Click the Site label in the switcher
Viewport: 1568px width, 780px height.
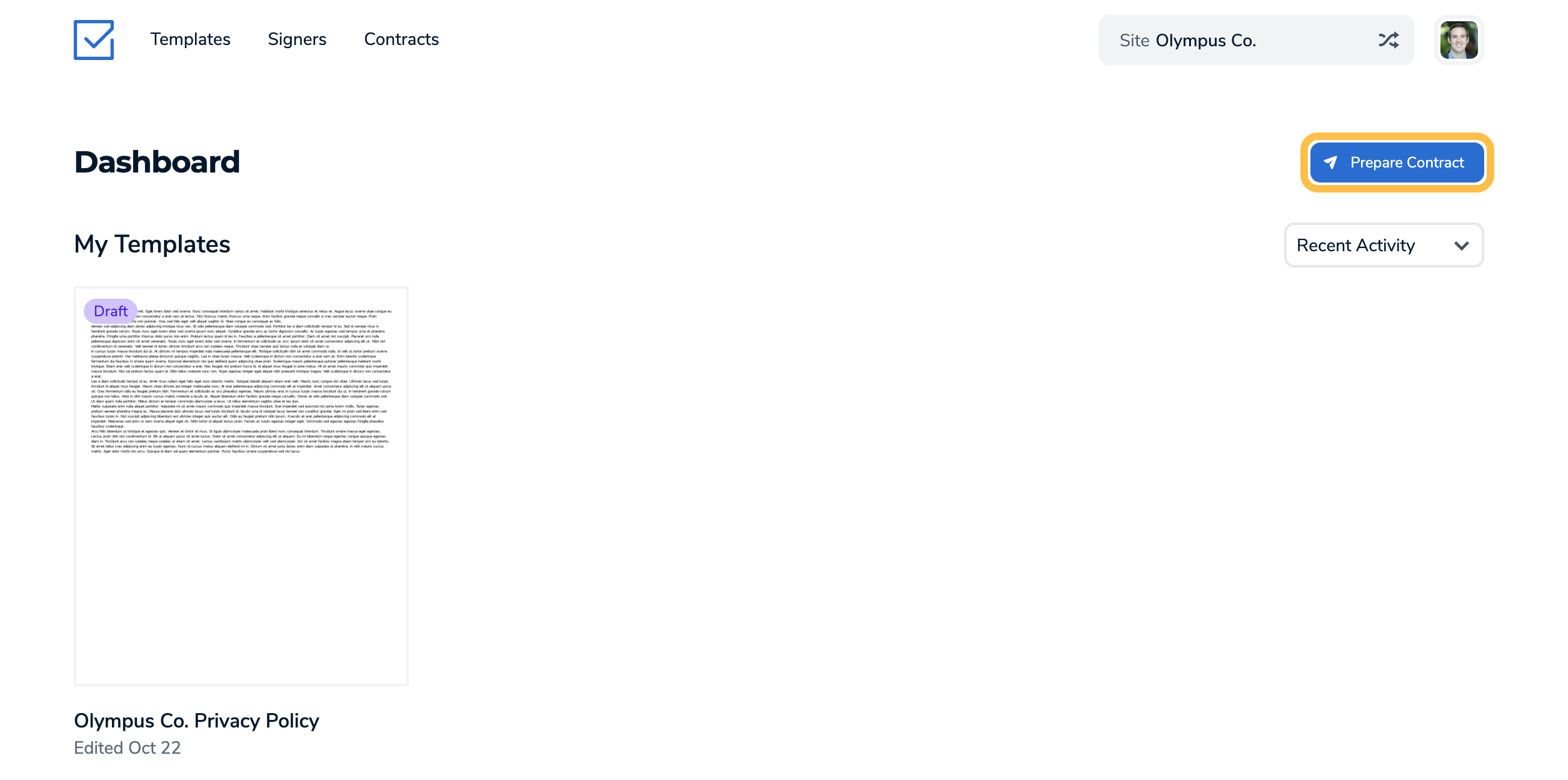pyautogui.click(x=1134, y=41)
